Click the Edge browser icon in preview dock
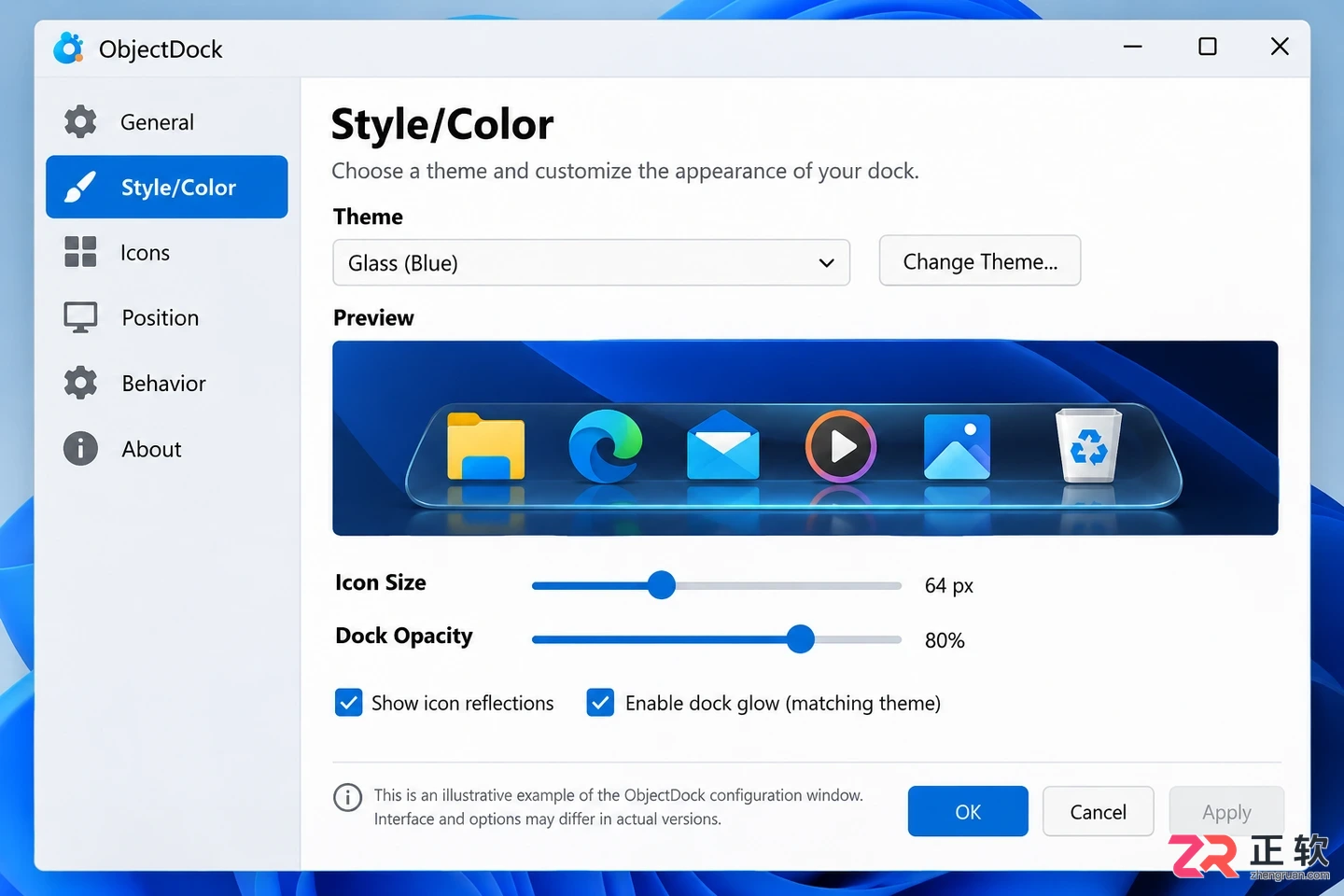Screen dimensions: 1344x896 pos(605,445)
